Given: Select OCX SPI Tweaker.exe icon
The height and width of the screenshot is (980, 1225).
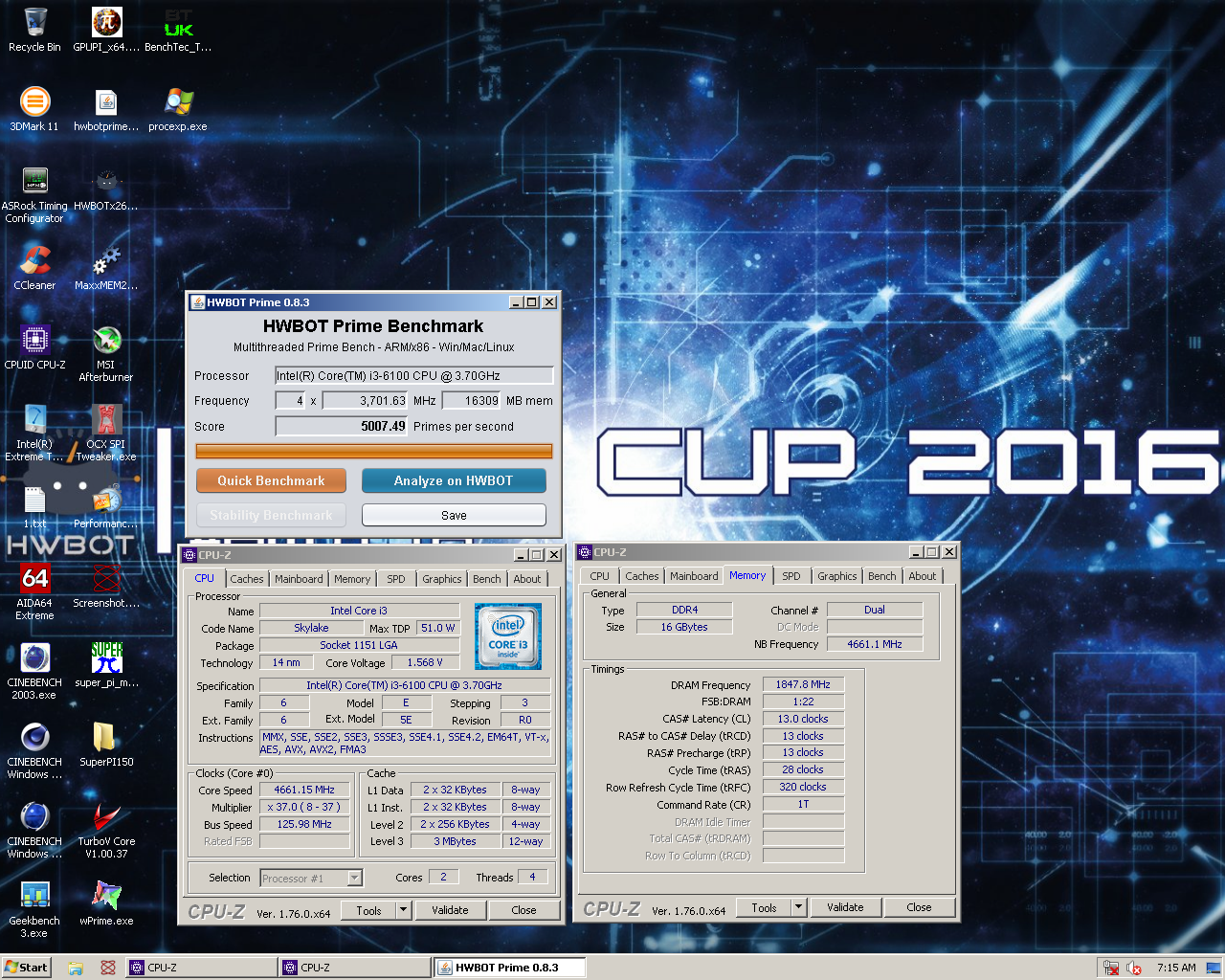Looking at the screenshot, I should (106, 433).
